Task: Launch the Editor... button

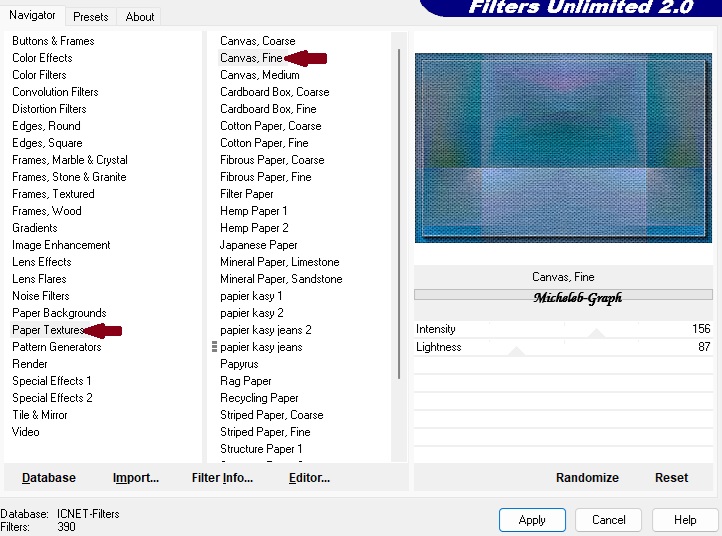Action: click(309, 478)
